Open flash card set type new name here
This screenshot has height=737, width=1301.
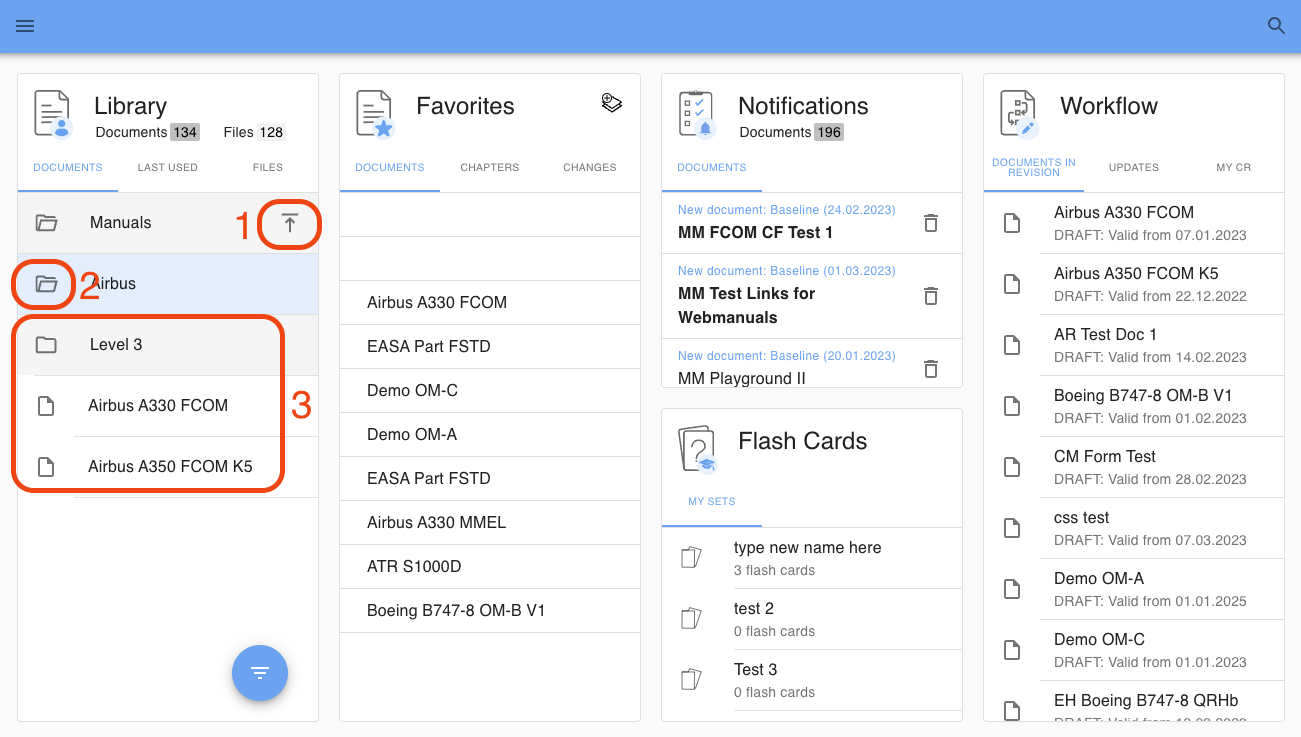(812, 558)
